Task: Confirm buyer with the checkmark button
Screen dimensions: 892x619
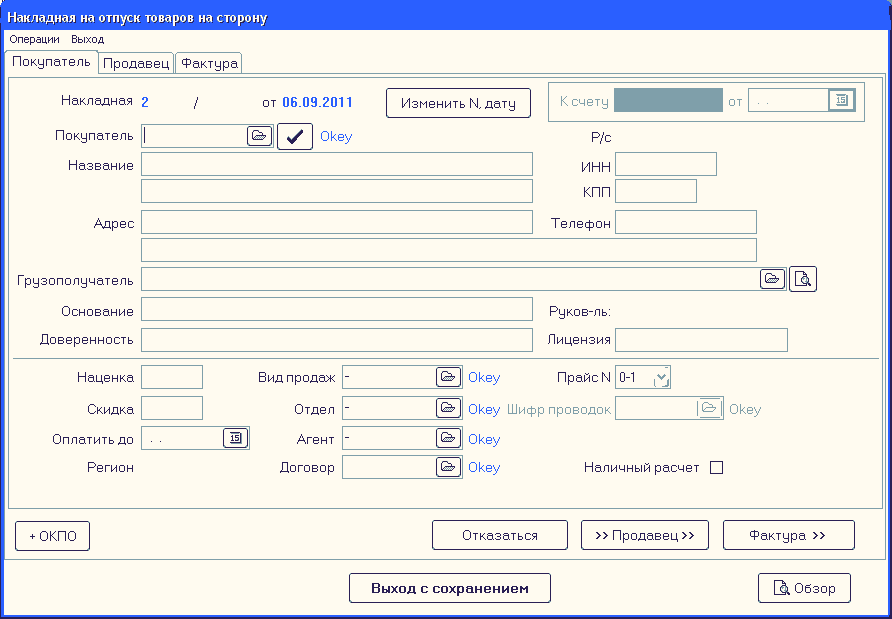Action: (295, 137)
